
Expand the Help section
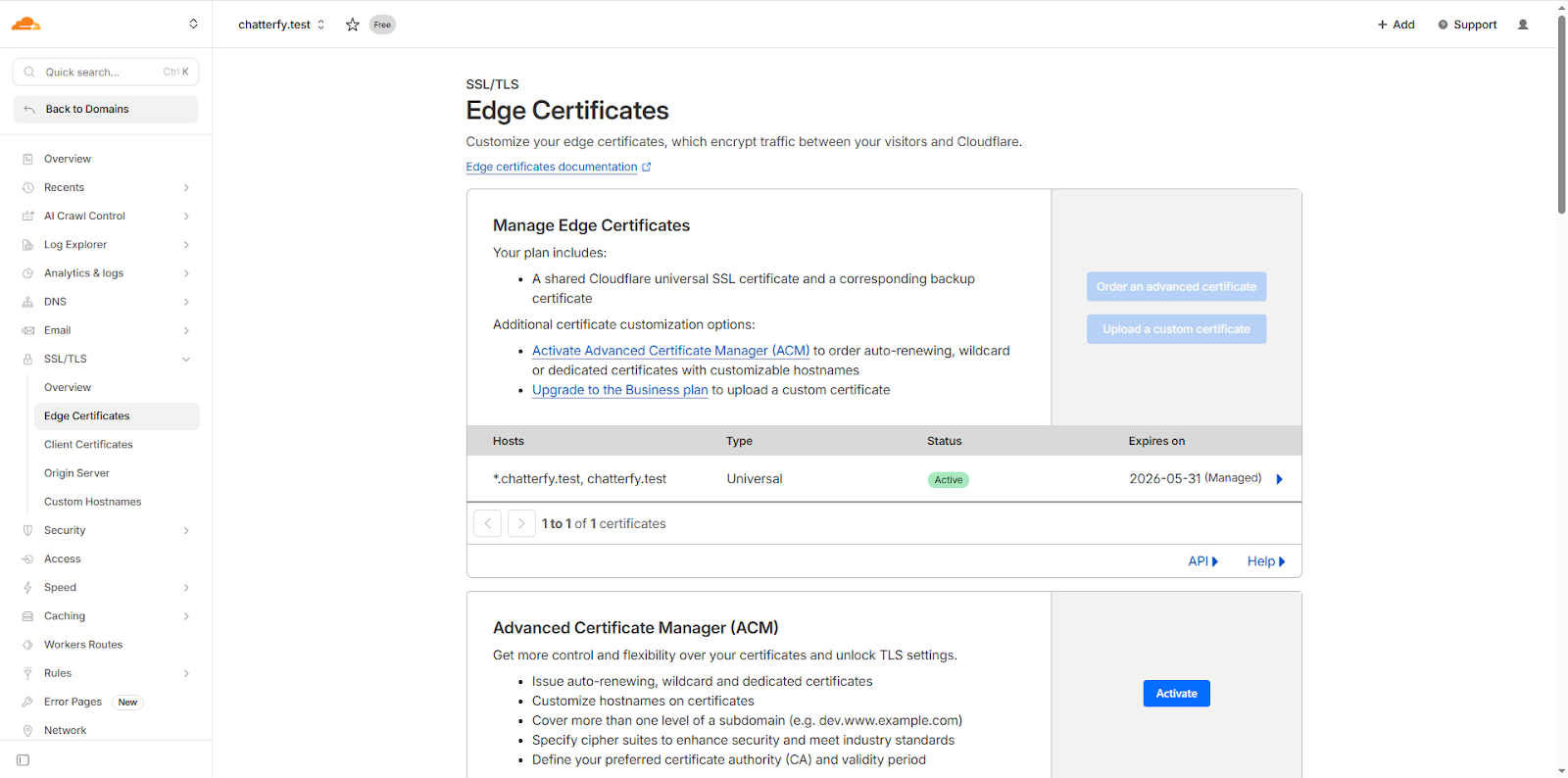tap(1266, 561)
